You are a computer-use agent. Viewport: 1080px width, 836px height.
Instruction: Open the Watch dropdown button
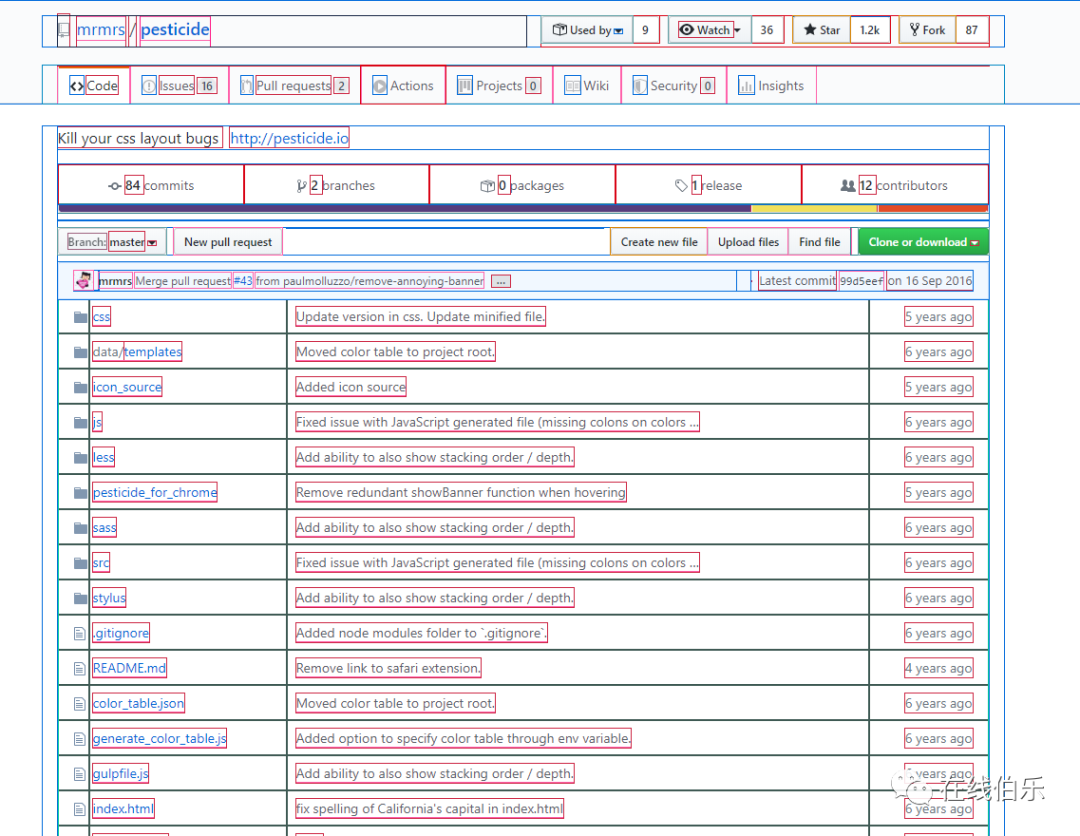[x=709, y=30]
